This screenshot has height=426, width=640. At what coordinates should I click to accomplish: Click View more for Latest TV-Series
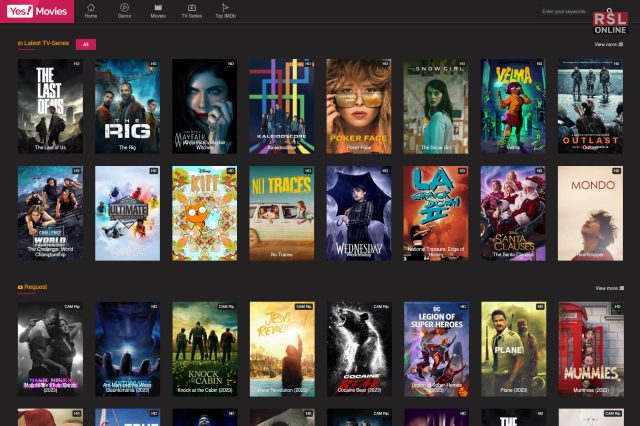(x=609, y=44)
